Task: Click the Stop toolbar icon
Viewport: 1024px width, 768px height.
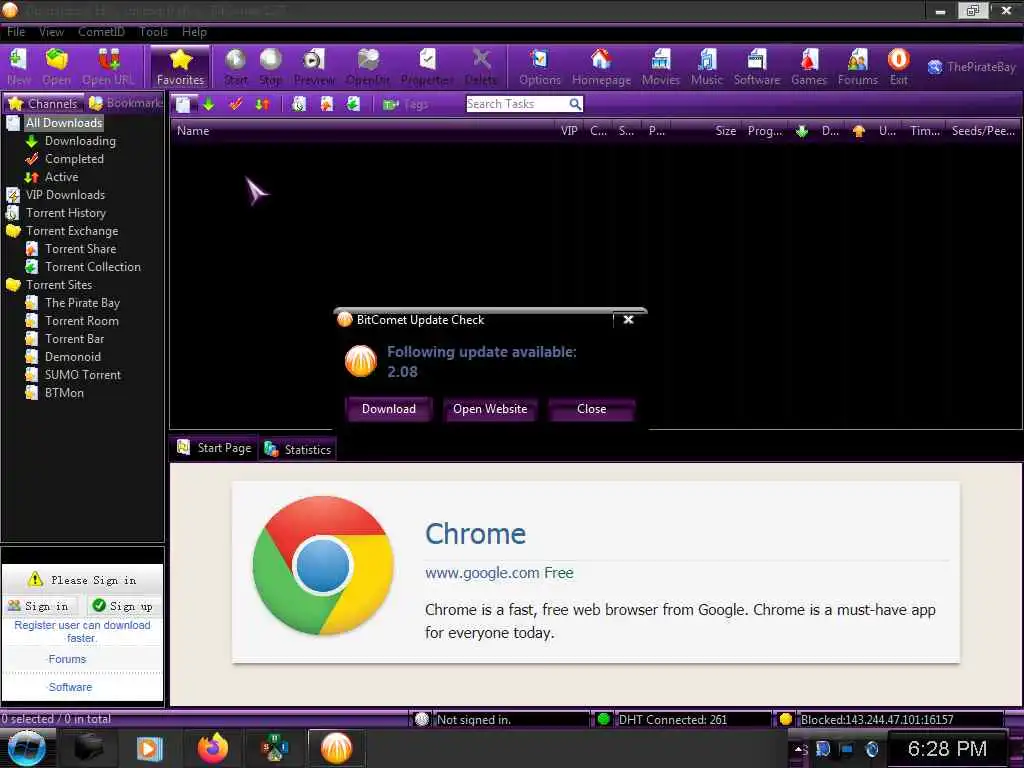Action: 270,67
